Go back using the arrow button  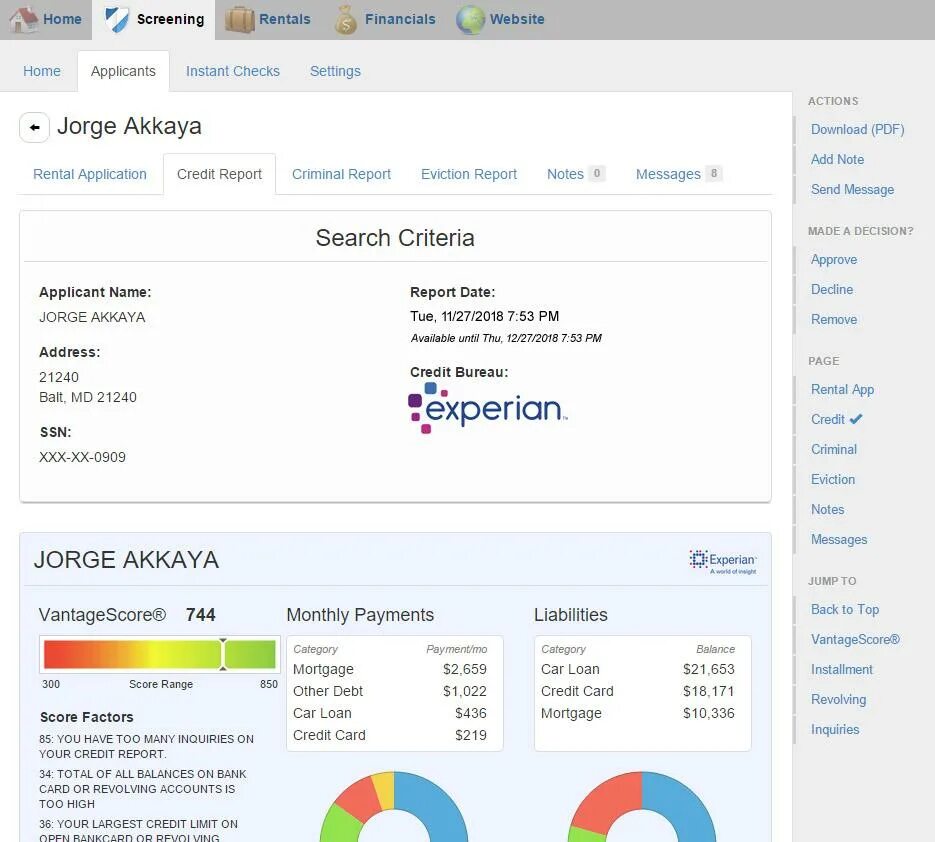34,127
